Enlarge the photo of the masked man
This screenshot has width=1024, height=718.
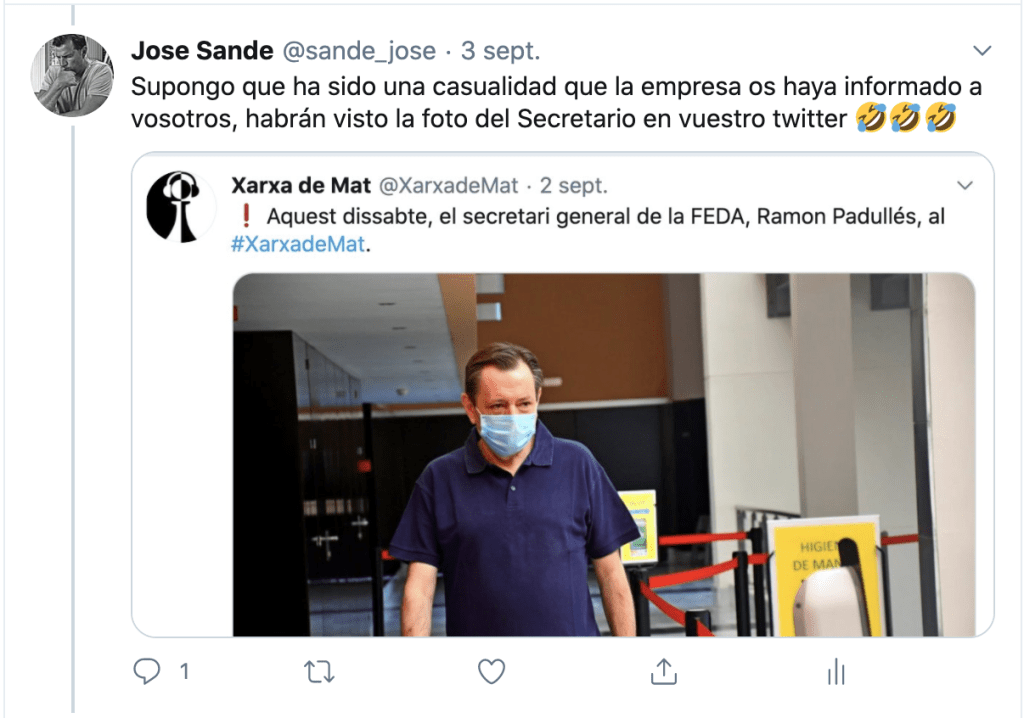tap(604, 455)
